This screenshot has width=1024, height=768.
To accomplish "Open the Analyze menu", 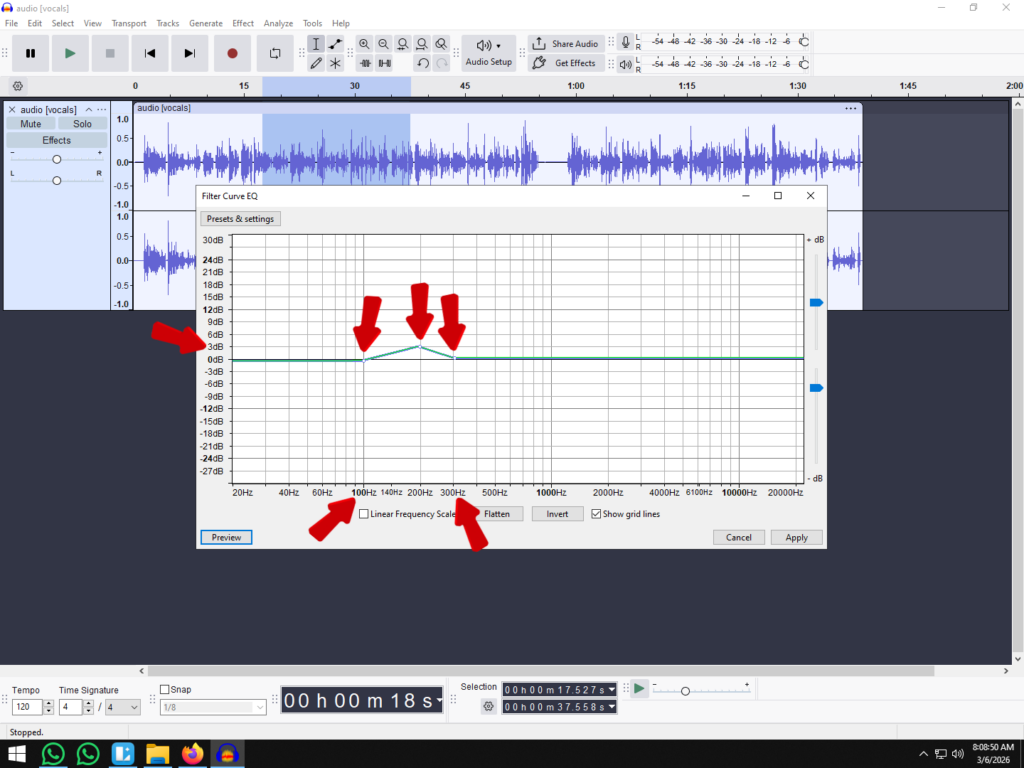I will 278,23.
